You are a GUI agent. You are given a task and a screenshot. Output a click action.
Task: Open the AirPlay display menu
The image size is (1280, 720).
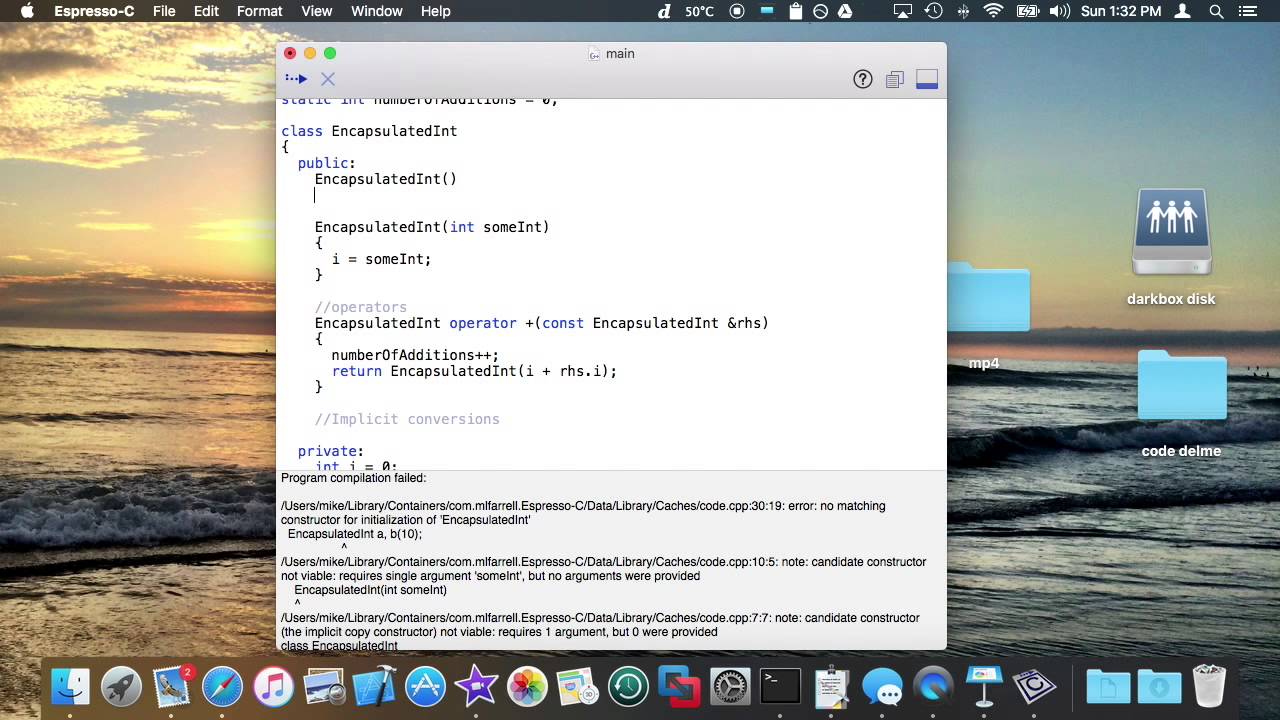point(902,11)
